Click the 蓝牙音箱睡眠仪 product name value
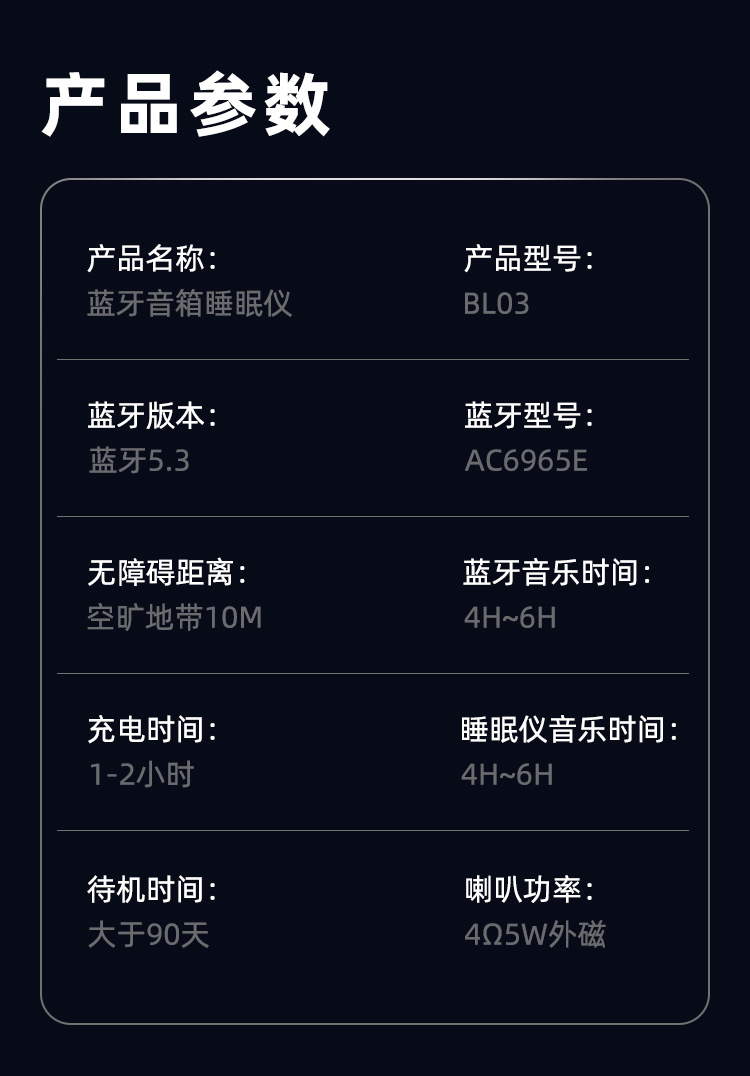This screenshot has width=750, height=1076. point(189,303)
